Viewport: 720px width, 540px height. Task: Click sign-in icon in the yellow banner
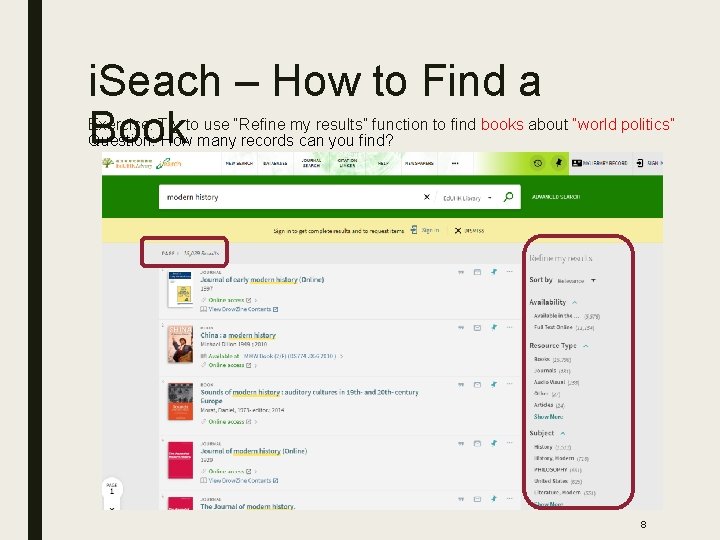[x=414, y=230]
